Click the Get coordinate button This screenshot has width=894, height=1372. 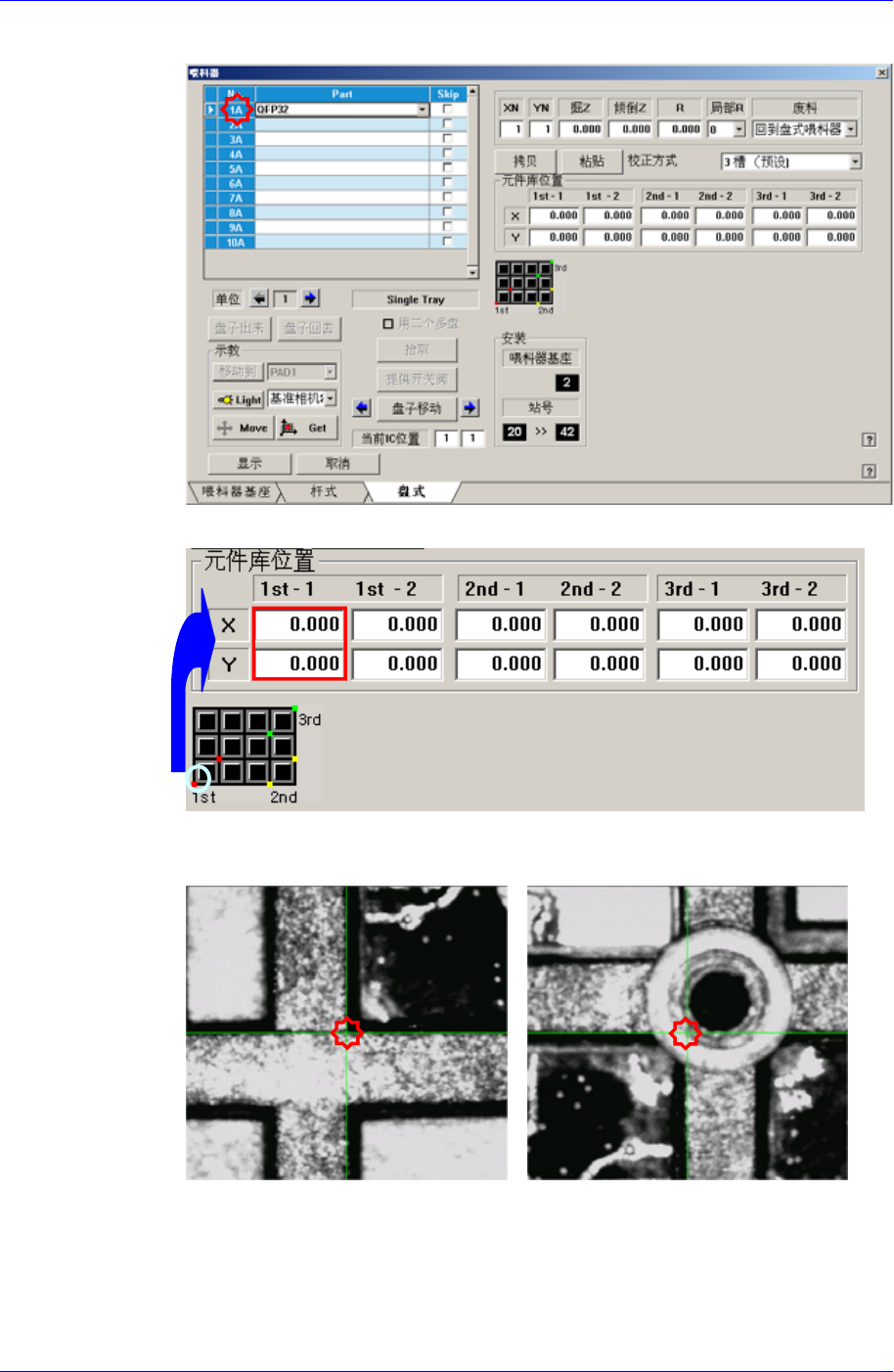click(307, 428)
